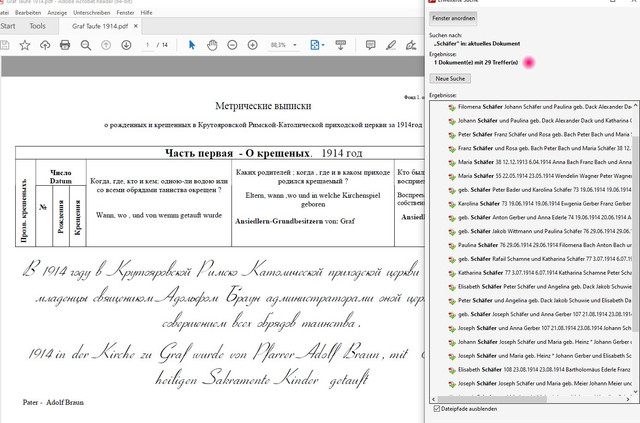Click the print icon in toolbar
640x423 pixels.
click(x=65, y=45)
